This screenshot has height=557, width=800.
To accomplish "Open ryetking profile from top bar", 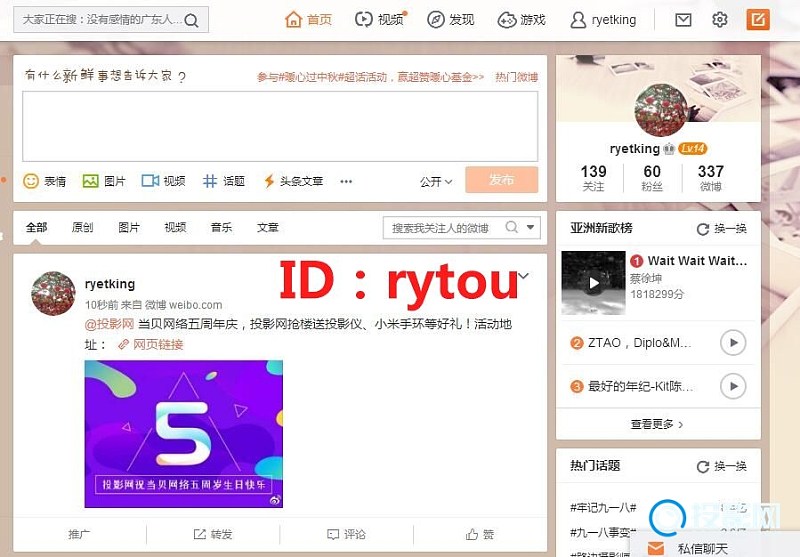I will (603, 20).
